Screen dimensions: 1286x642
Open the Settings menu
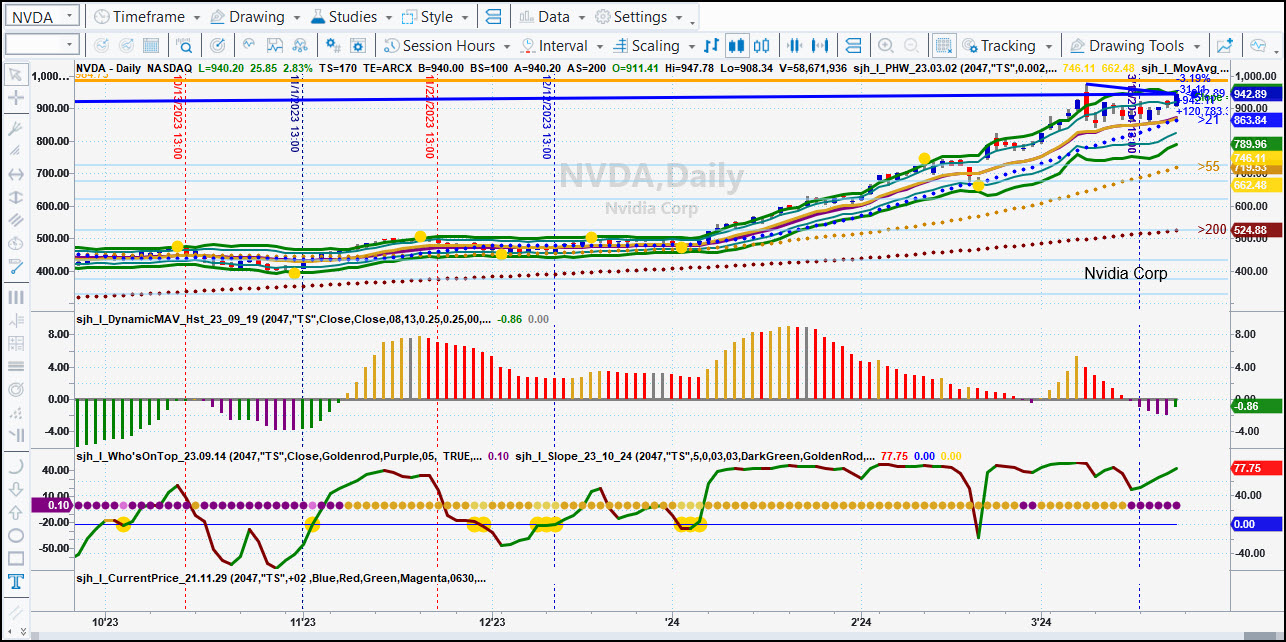coord(640,17)
